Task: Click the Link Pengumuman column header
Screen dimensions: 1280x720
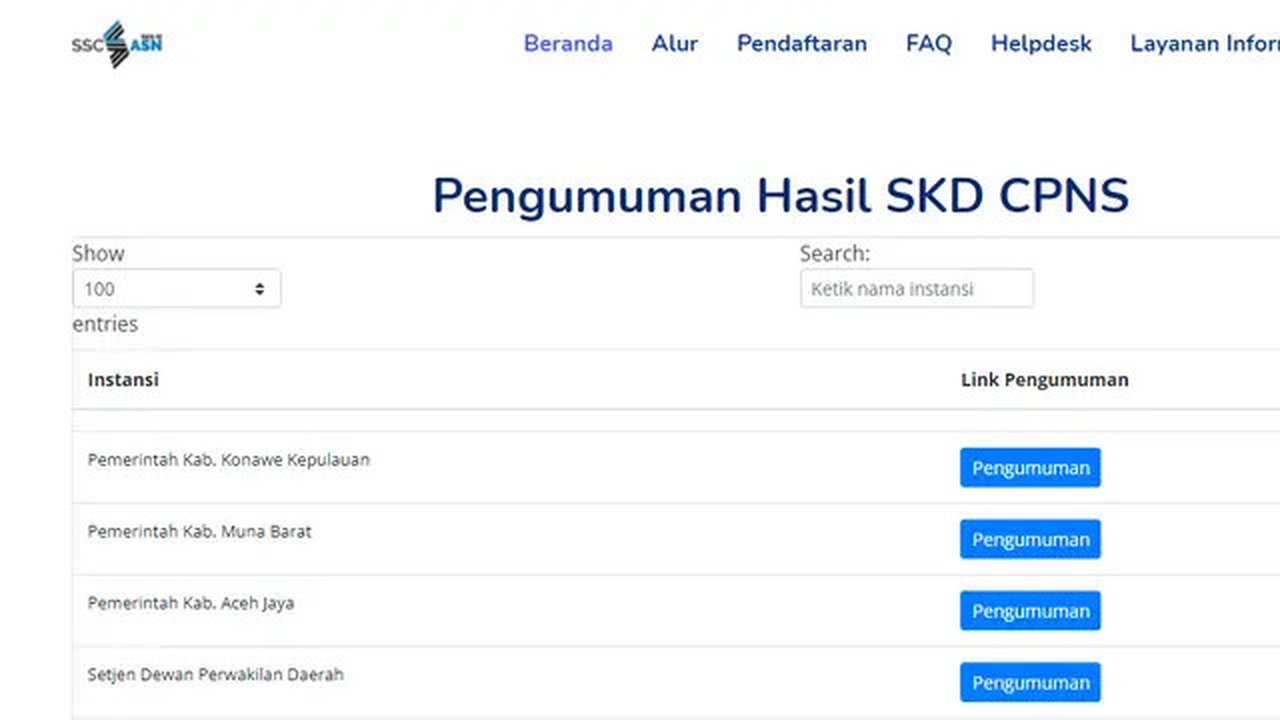Action: tap(1044, 380)
